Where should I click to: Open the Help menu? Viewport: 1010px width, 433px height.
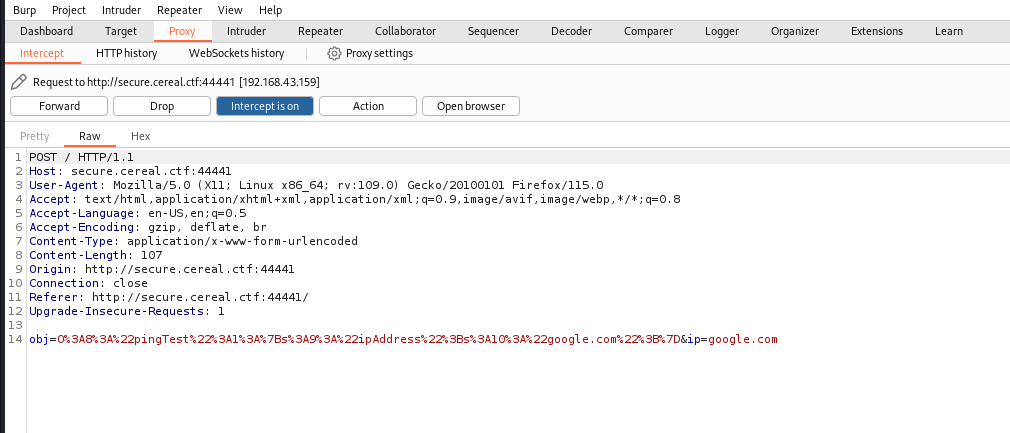(x=270, y=10)
